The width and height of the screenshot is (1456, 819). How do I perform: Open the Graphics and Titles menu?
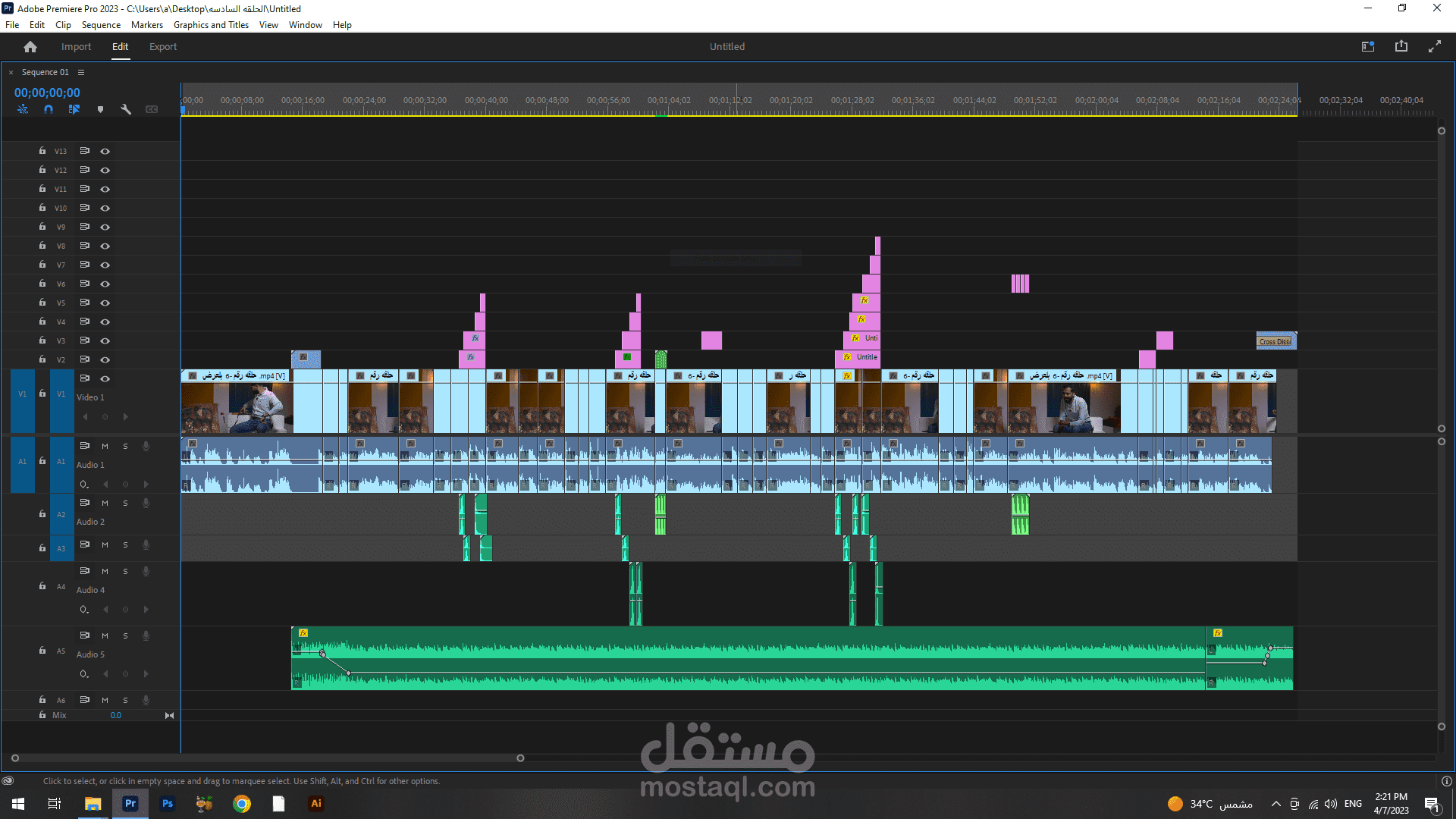[x=211, y=25]
